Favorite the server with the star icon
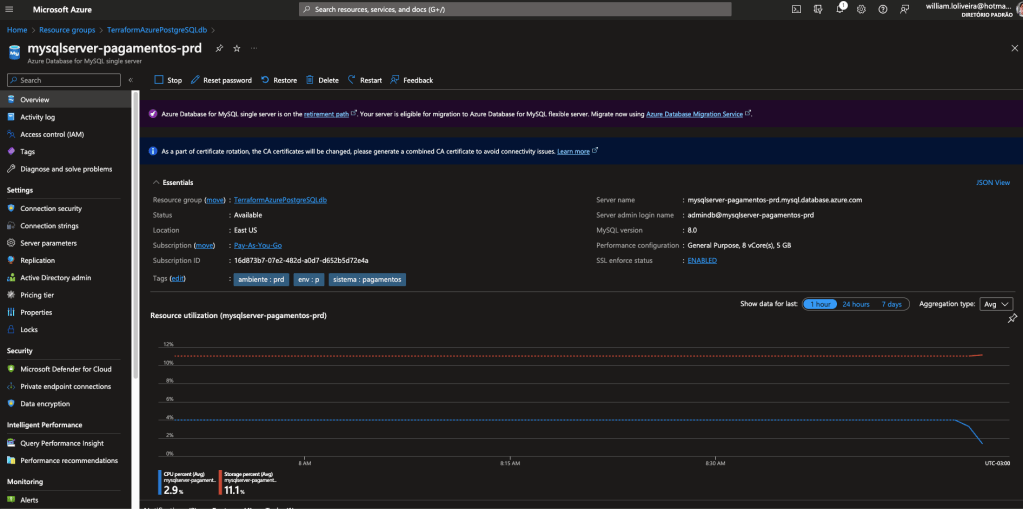This screenshot has width=1023, height=509. point(237,48)
